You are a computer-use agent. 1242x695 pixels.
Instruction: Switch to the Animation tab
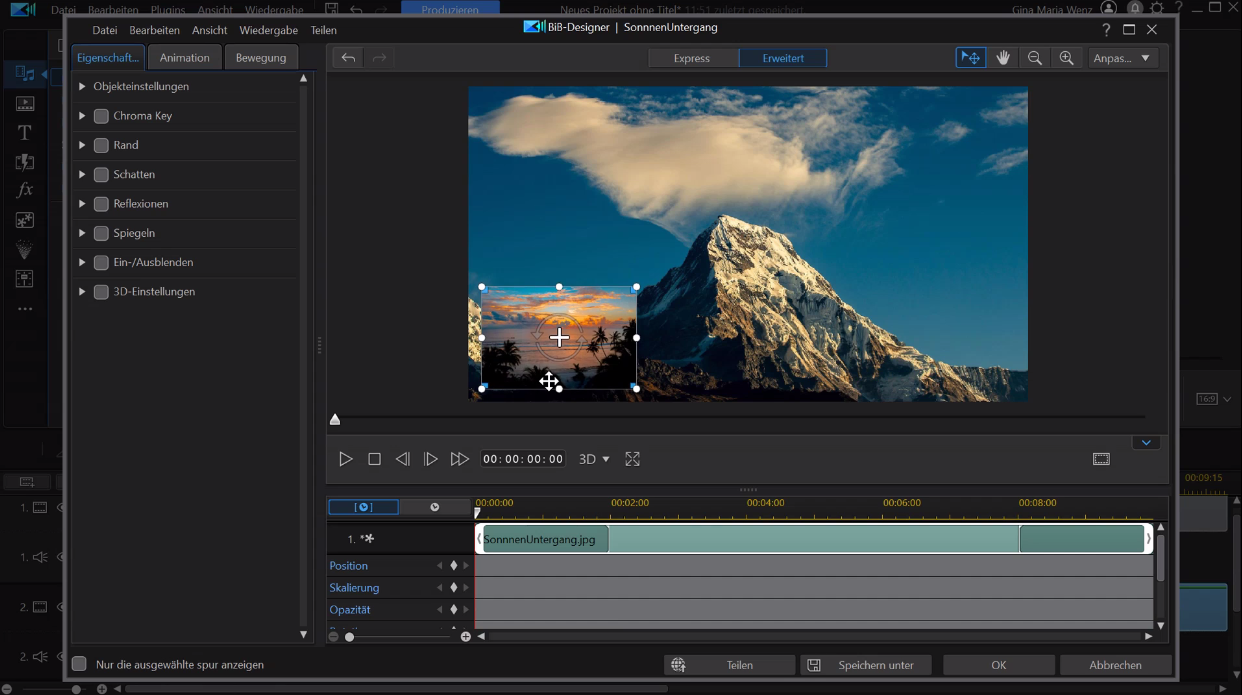pyautogui.click(x=185, y=58)
